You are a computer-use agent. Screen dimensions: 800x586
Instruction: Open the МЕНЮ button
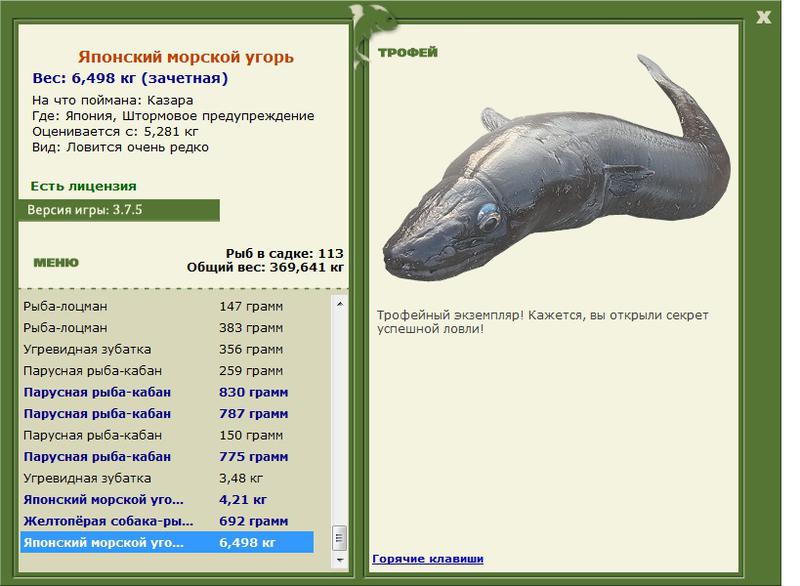click(56, 263)
